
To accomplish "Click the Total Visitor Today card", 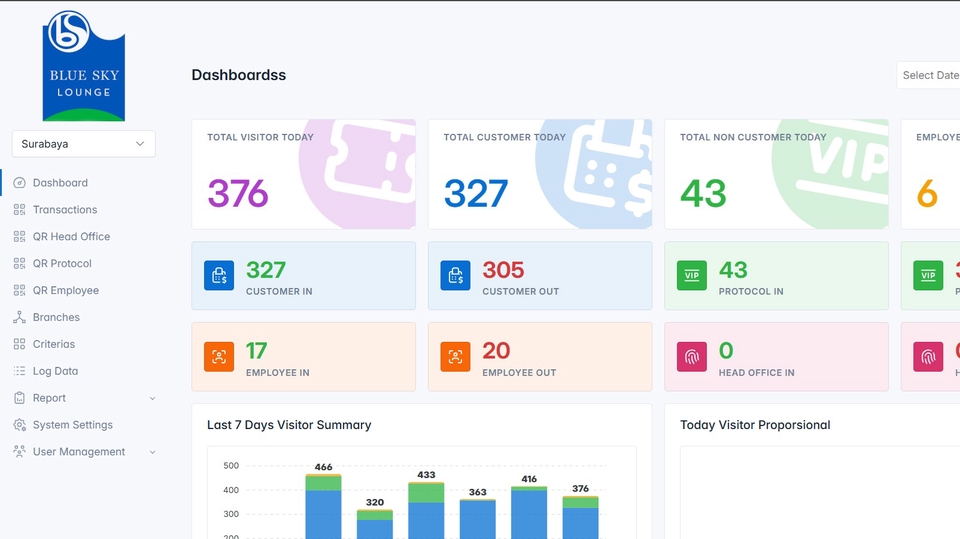I will 303,175.
